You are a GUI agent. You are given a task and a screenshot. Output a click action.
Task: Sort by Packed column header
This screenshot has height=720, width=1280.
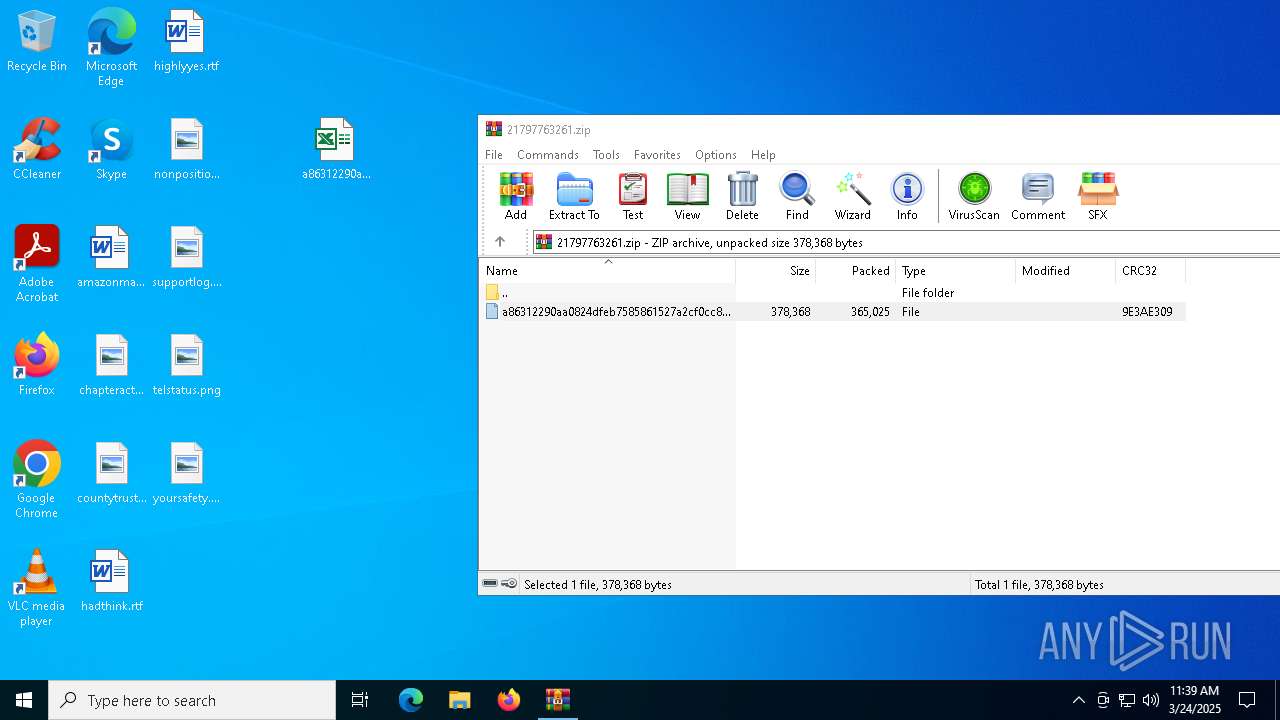(856, 271)
